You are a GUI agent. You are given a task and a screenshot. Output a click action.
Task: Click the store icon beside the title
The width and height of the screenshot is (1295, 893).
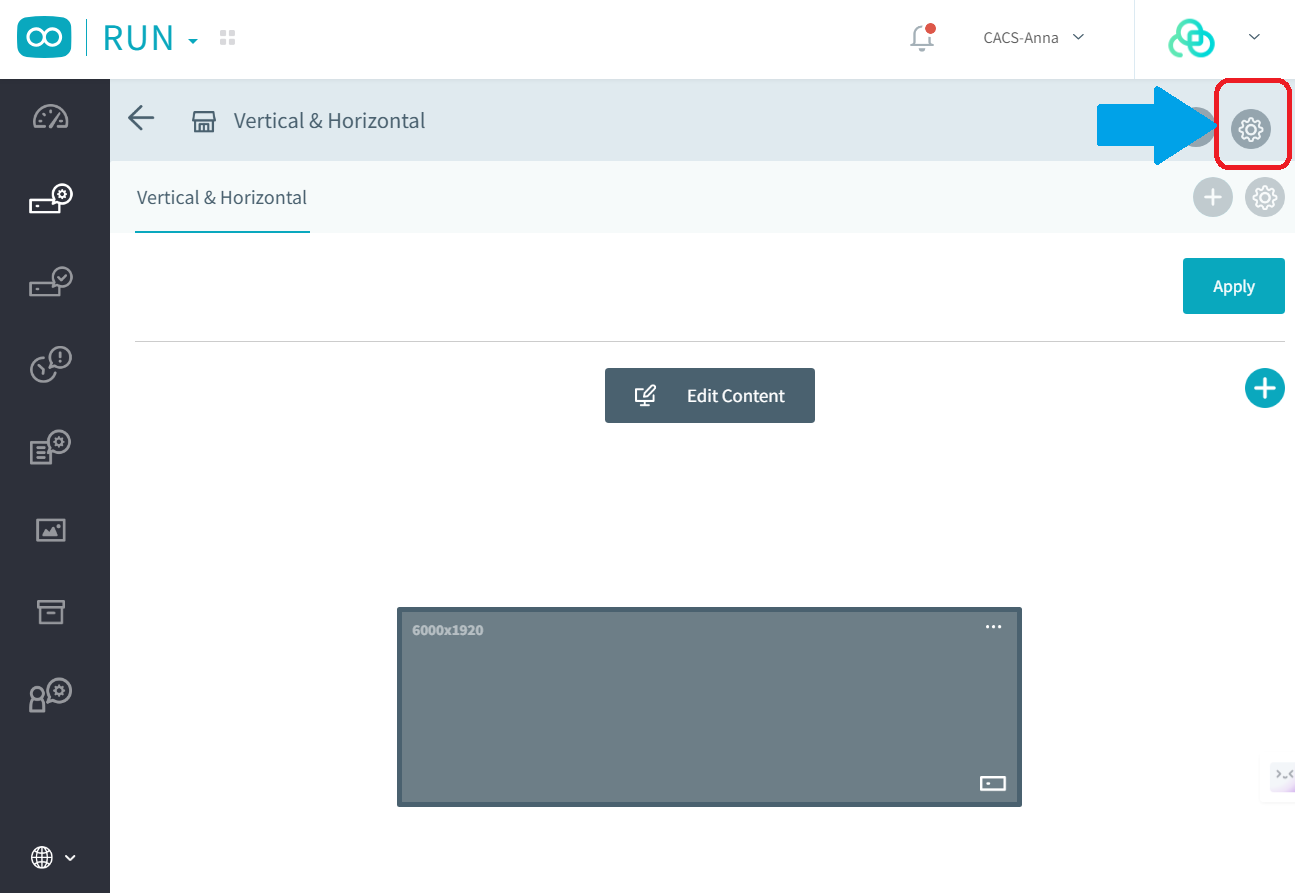click(x=204, y=122)
